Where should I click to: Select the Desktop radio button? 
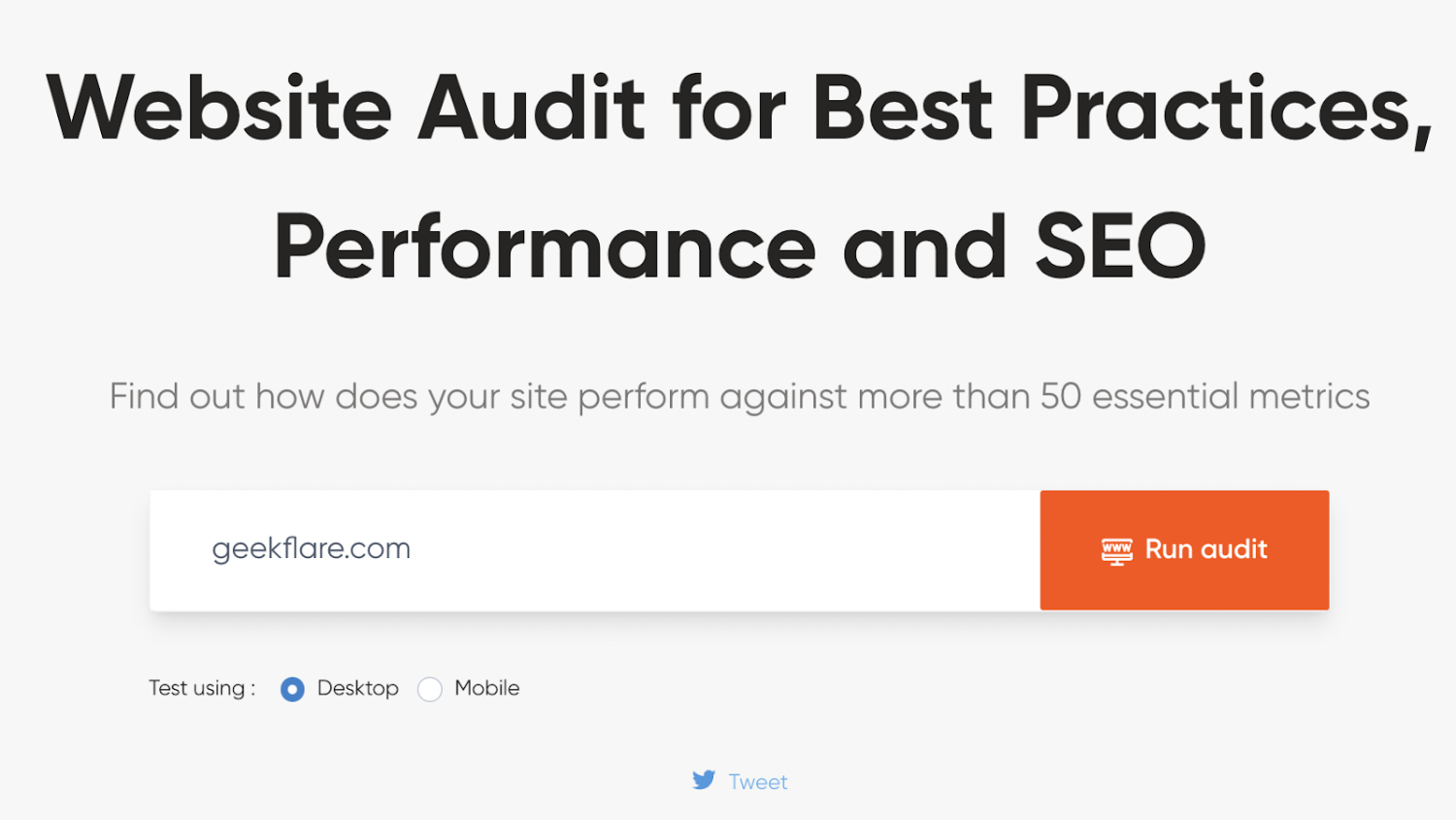pyautogui.click(x=292, y=689)
